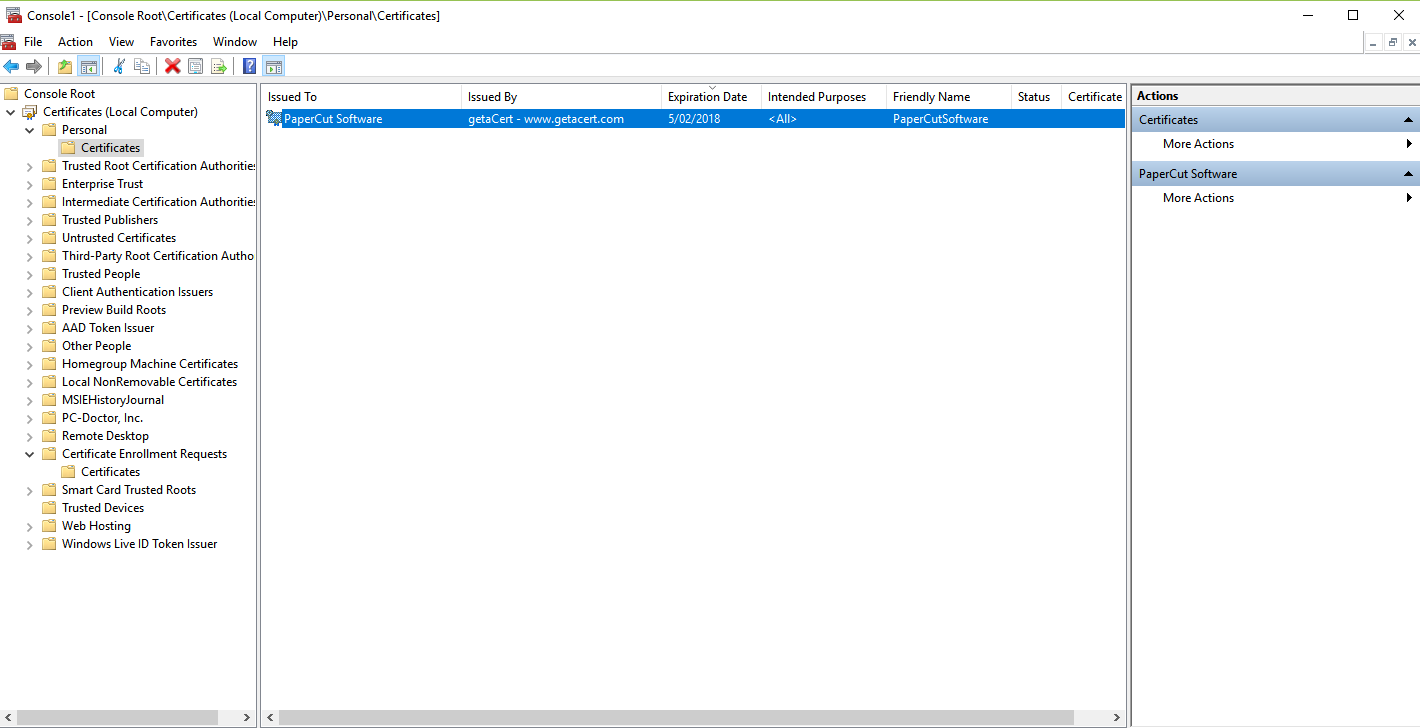Click the "5/02/2018" expiration date cell
Viewport: 1420px width, 728px height.
coord(694,119)
